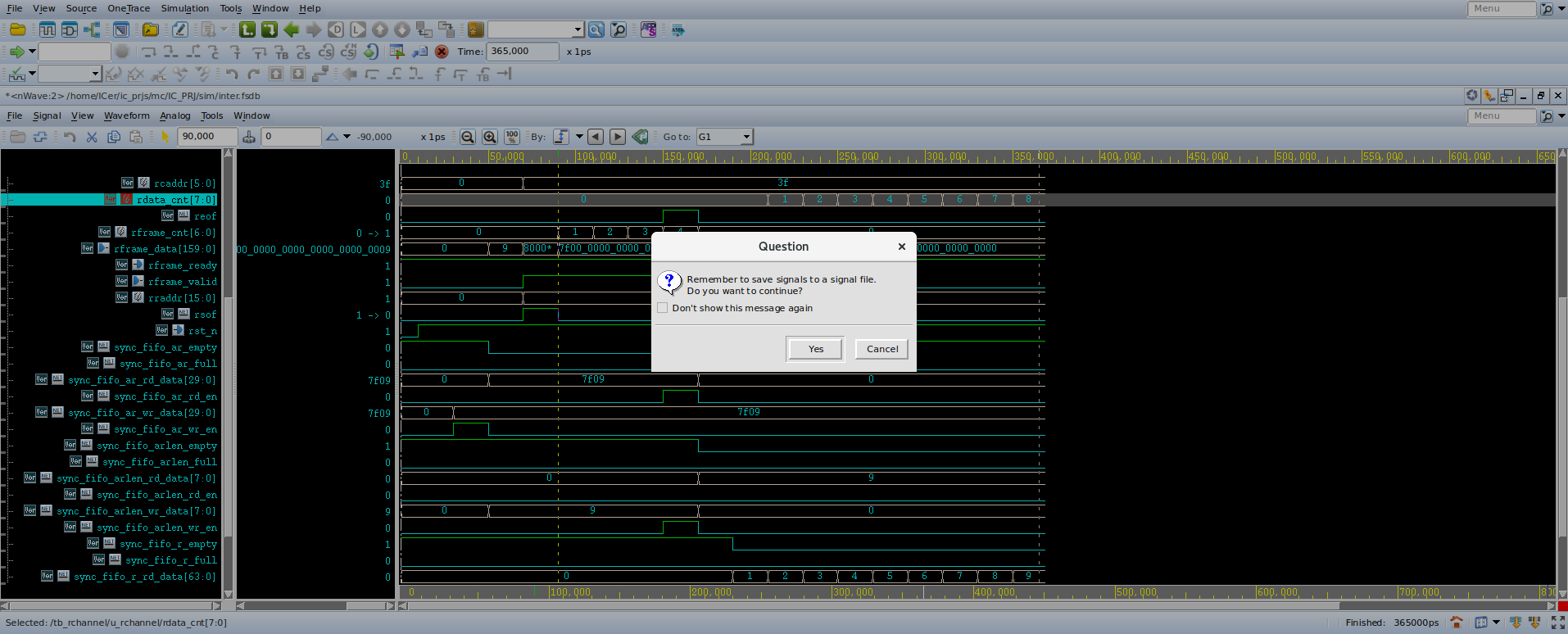Expand the By search-type dropdown arrow

(x=579, y=137)
